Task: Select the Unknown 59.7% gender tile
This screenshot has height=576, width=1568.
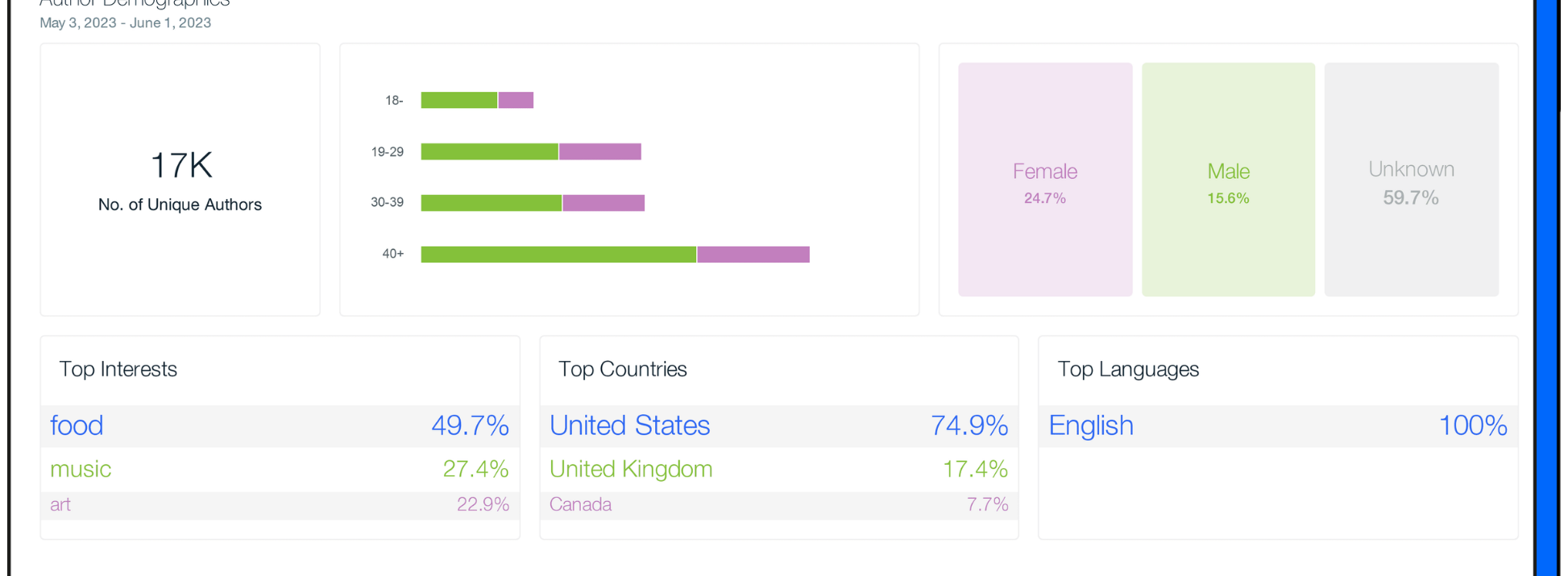Action: click(1411, 180)
